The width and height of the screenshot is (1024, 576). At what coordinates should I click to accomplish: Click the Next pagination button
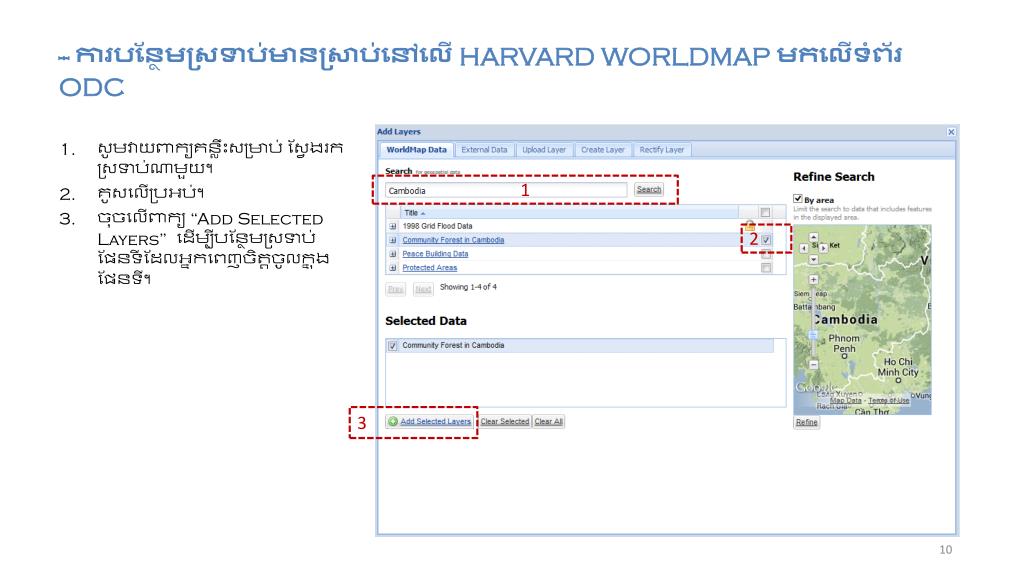(x=423, y=289)
